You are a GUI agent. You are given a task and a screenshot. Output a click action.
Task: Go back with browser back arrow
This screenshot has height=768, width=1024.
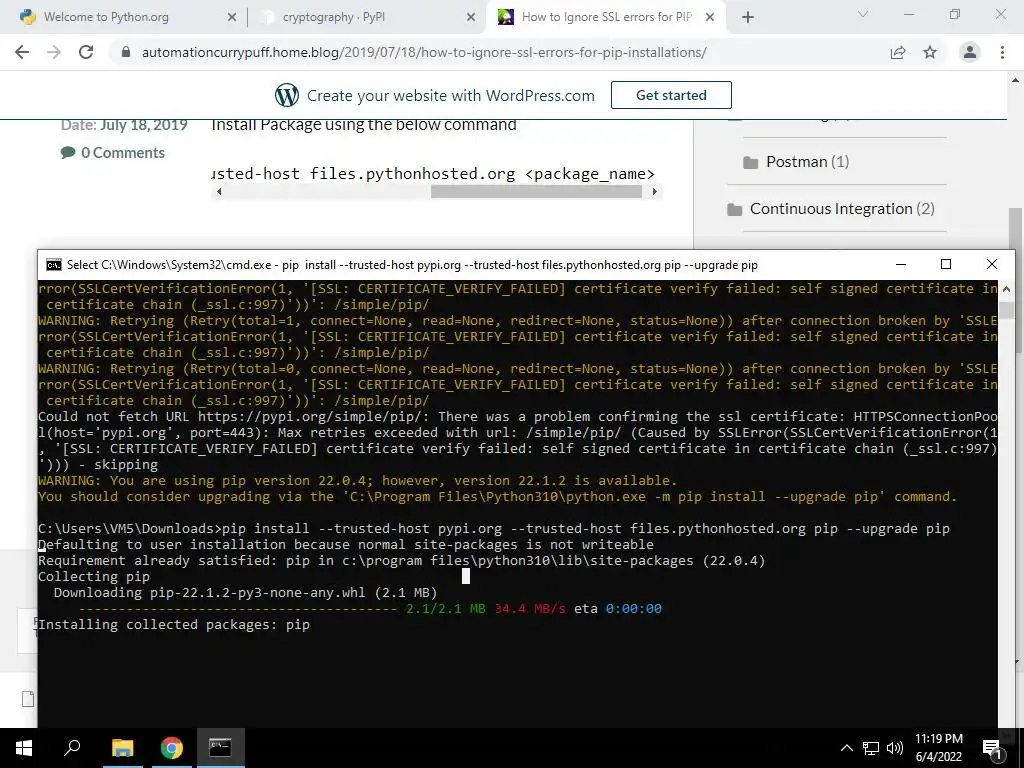click(x=22, y=52)
